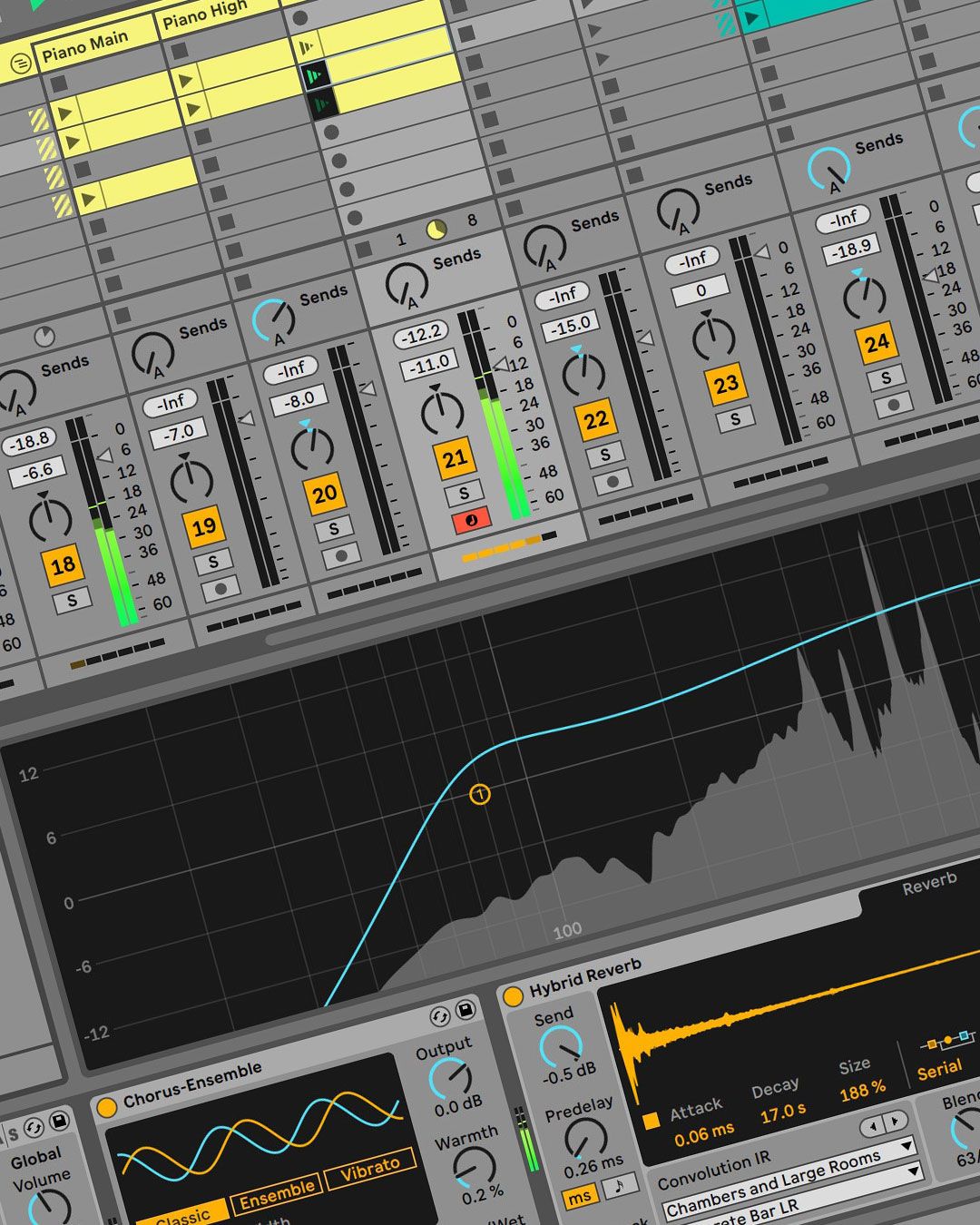The height and width of the screenshot is (1225, 980).
Task: Click the Chorus-Ensemble hot-swap preset icon
Action: click(x=440, y=1017)
